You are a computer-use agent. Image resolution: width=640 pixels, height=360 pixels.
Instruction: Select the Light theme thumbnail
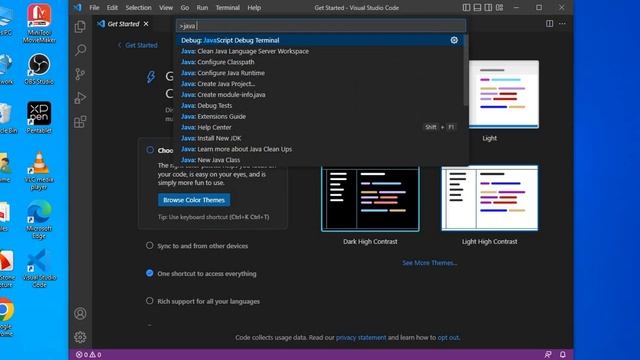click(x=504, y=95)
